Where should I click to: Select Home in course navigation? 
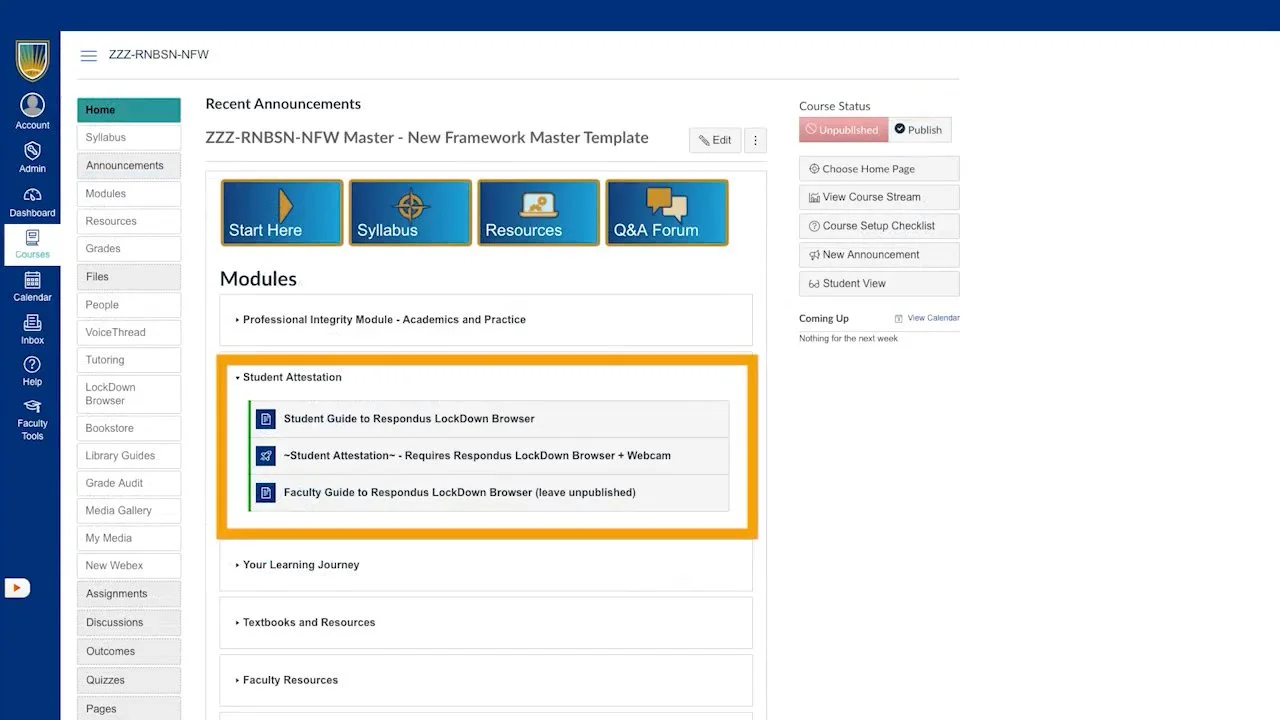tap(129, 110)
